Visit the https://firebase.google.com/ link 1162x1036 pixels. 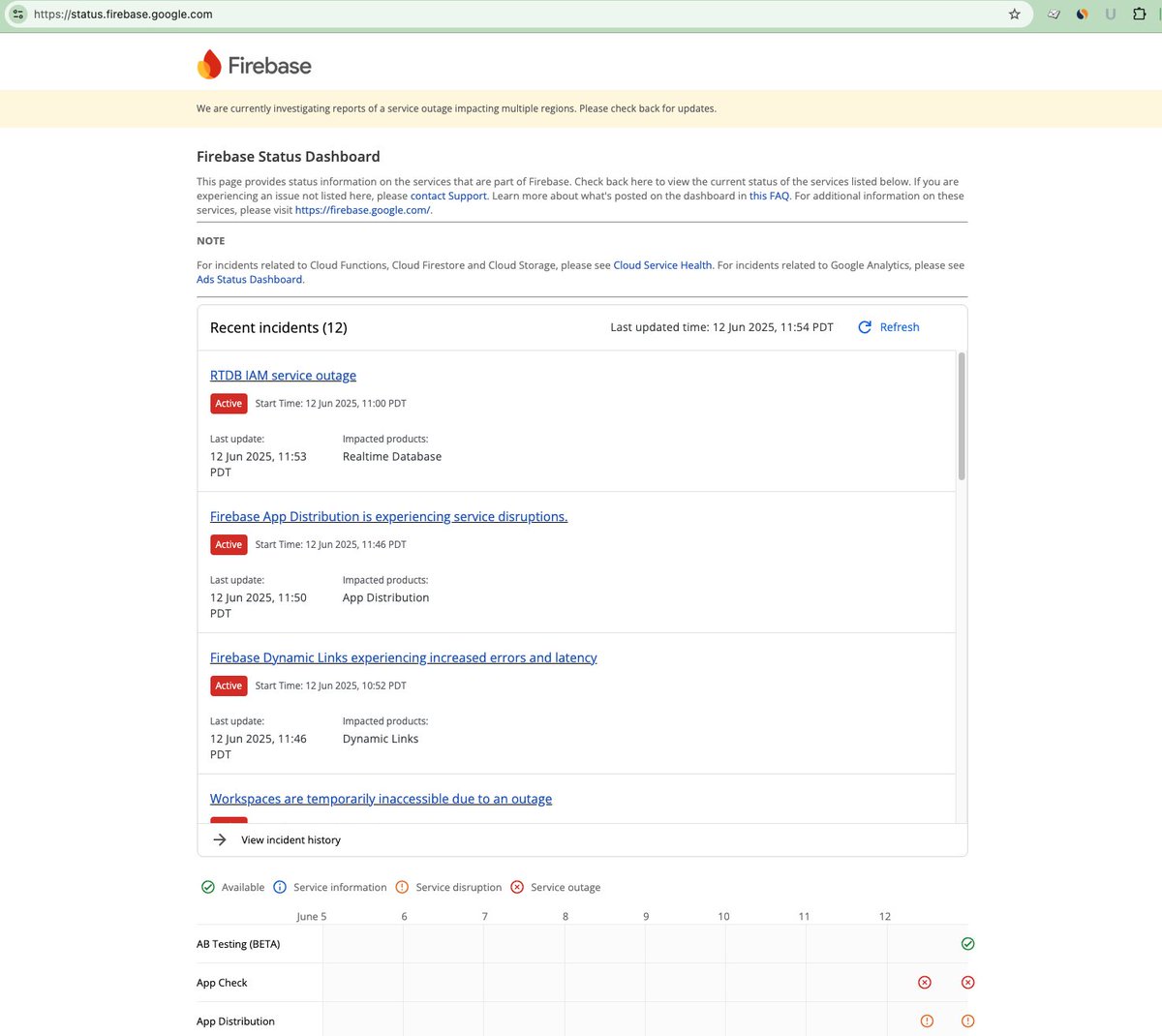(x=362, y=210)
